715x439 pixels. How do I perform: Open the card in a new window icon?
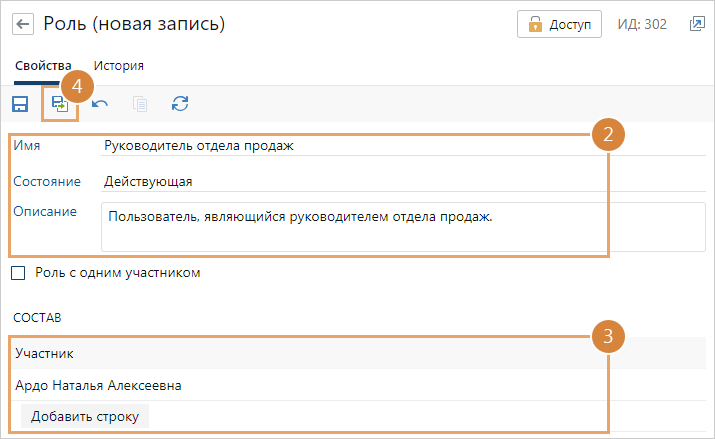[697, 24]
